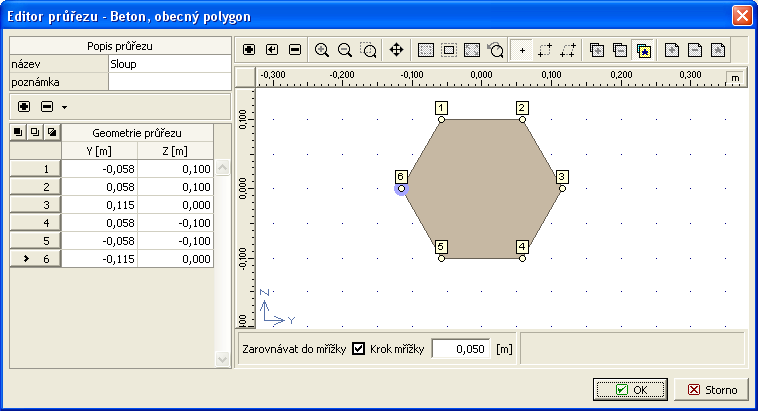This screenshot has width=758, height=411.
Task: Cancel with the Storno button
Action: tap(712, 390)
